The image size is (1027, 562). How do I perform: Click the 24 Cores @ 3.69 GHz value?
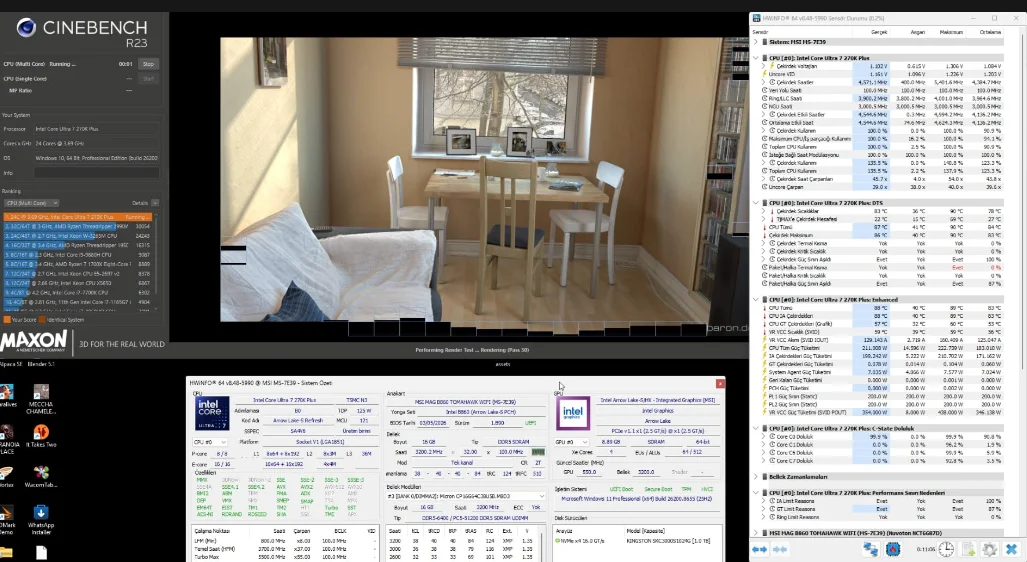(60, 143)
